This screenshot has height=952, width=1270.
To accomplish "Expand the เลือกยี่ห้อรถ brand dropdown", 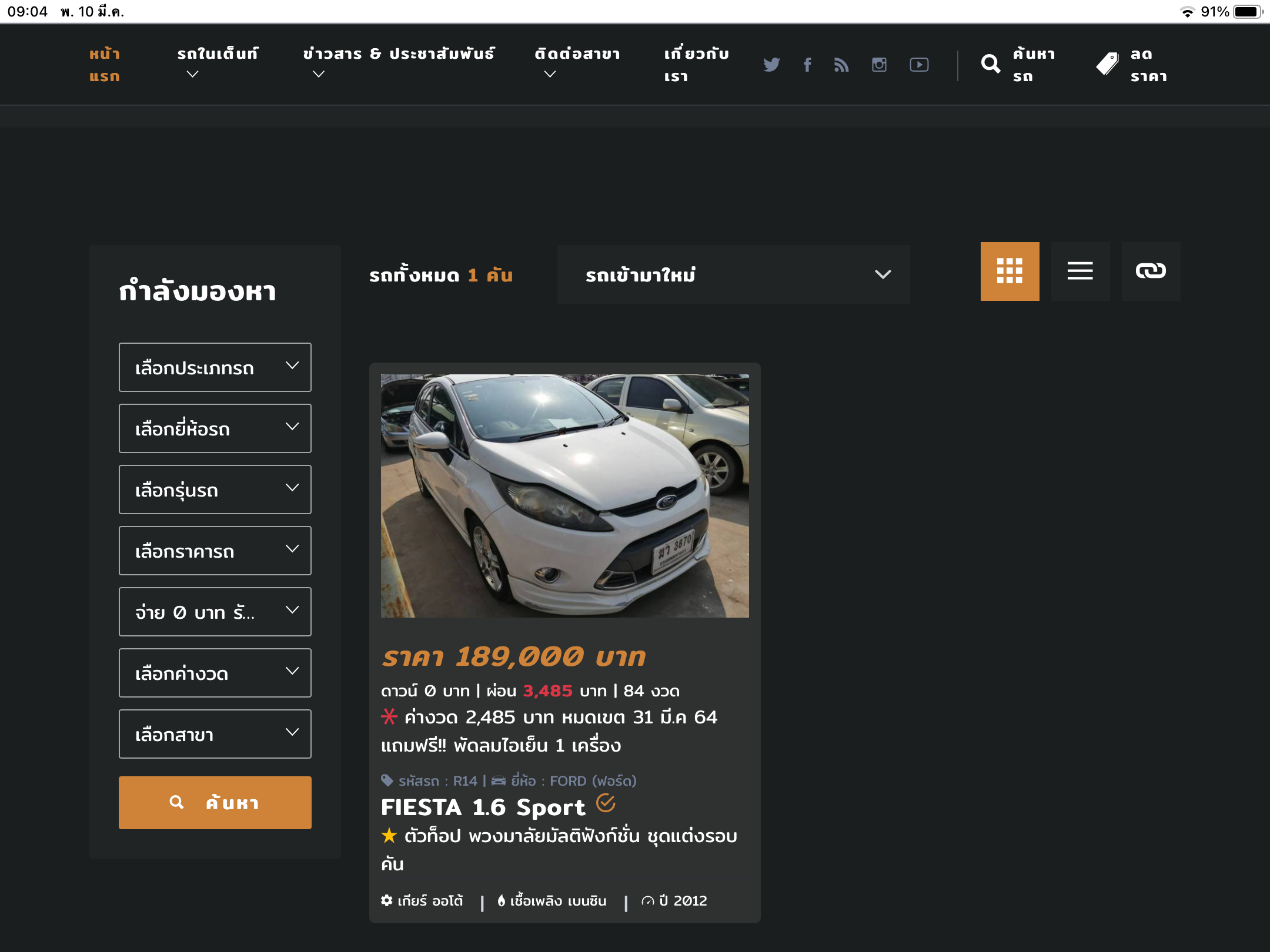I will (215, 428).
